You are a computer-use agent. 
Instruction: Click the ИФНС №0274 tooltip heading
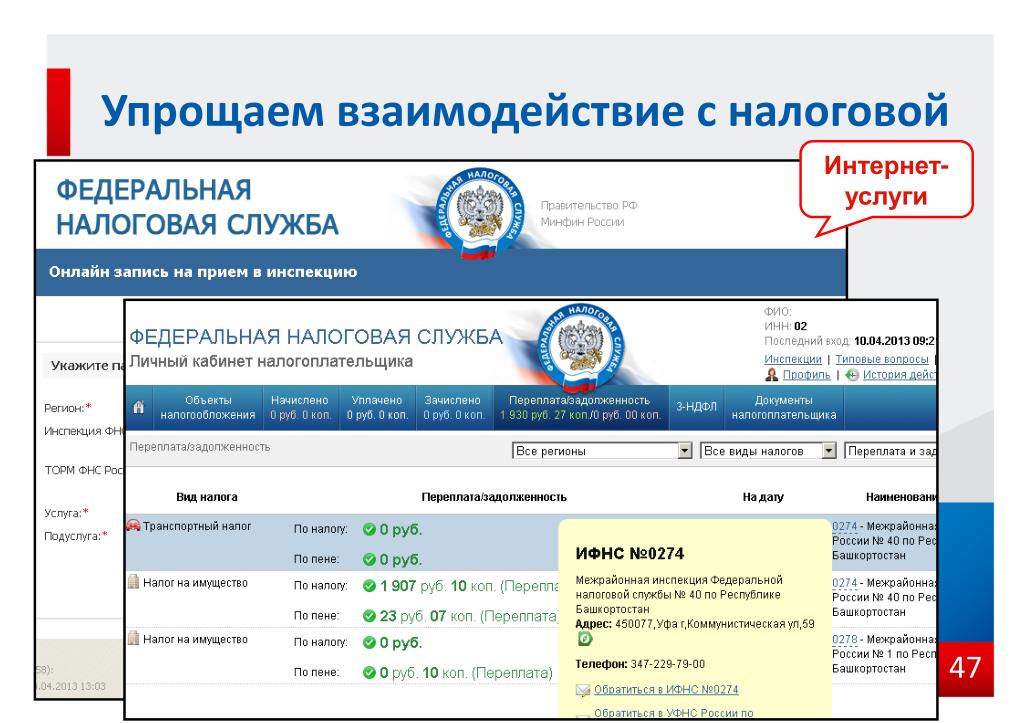point(630,554)
